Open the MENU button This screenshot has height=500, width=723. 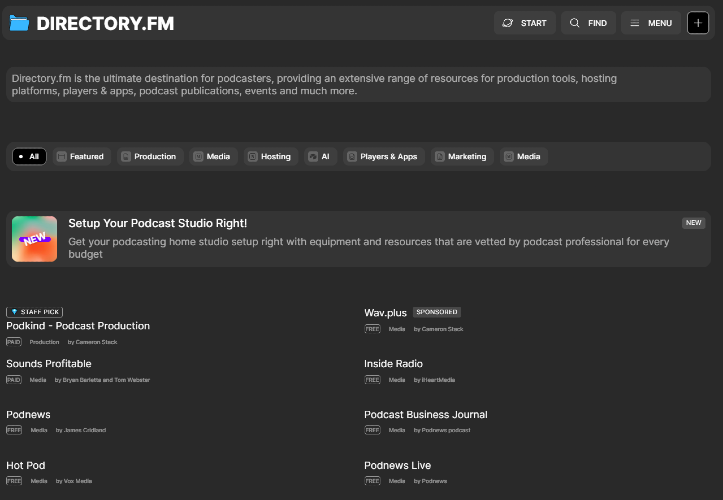coord(651,23)
